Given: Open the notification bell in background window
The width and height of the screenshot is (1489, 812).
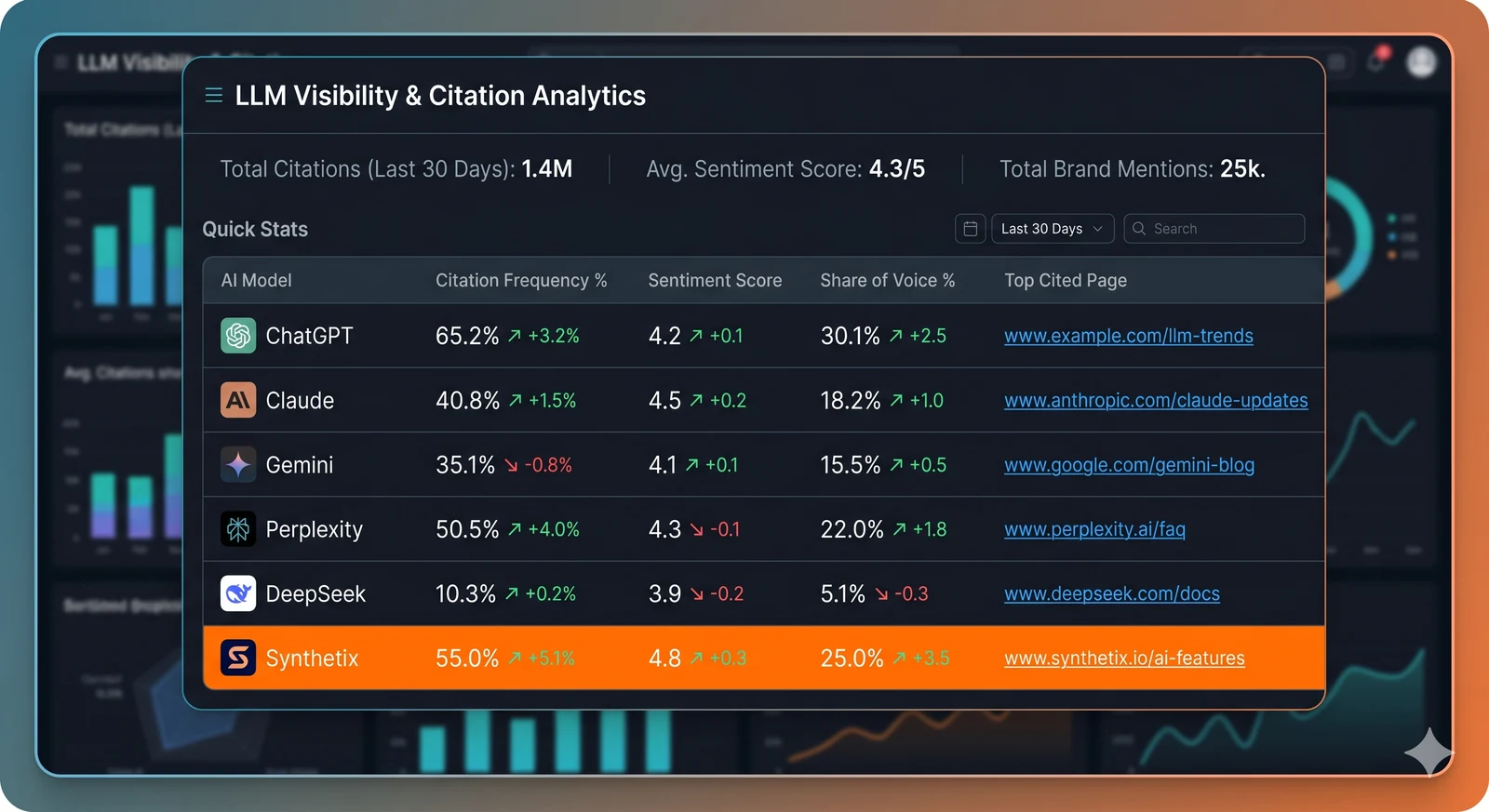Looking at the screenshot, I should [x=1376, y=60].
